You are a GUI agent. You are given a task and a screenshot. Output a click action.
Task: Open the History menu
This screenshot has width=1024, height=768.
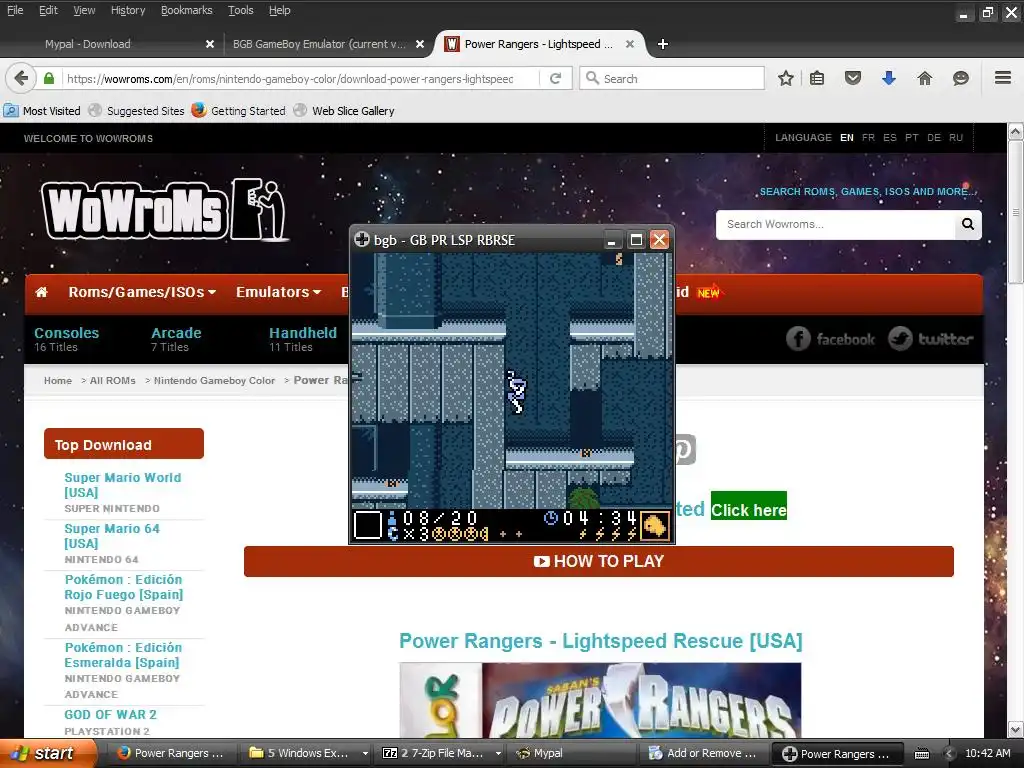click(x=128, y=10)
